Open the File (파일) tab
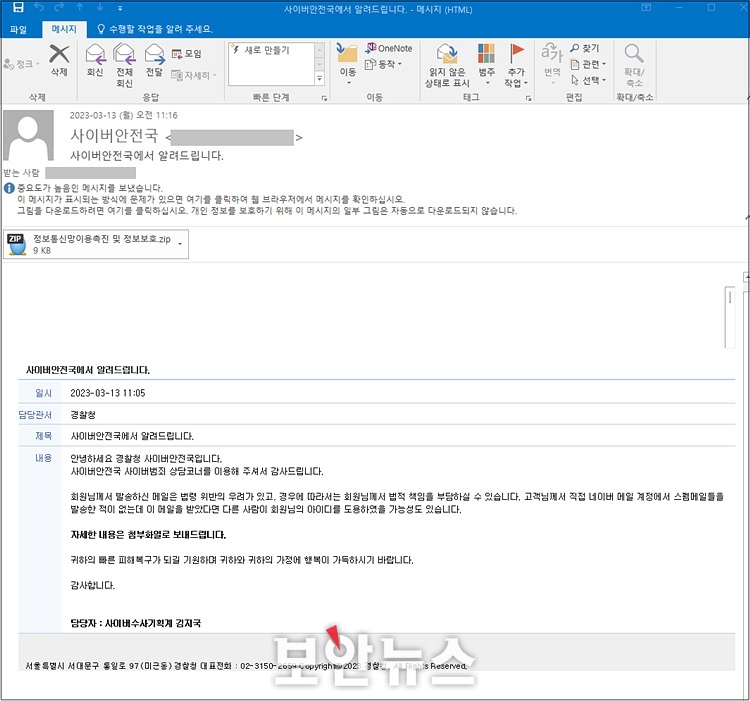 click(x=19, y=30)
